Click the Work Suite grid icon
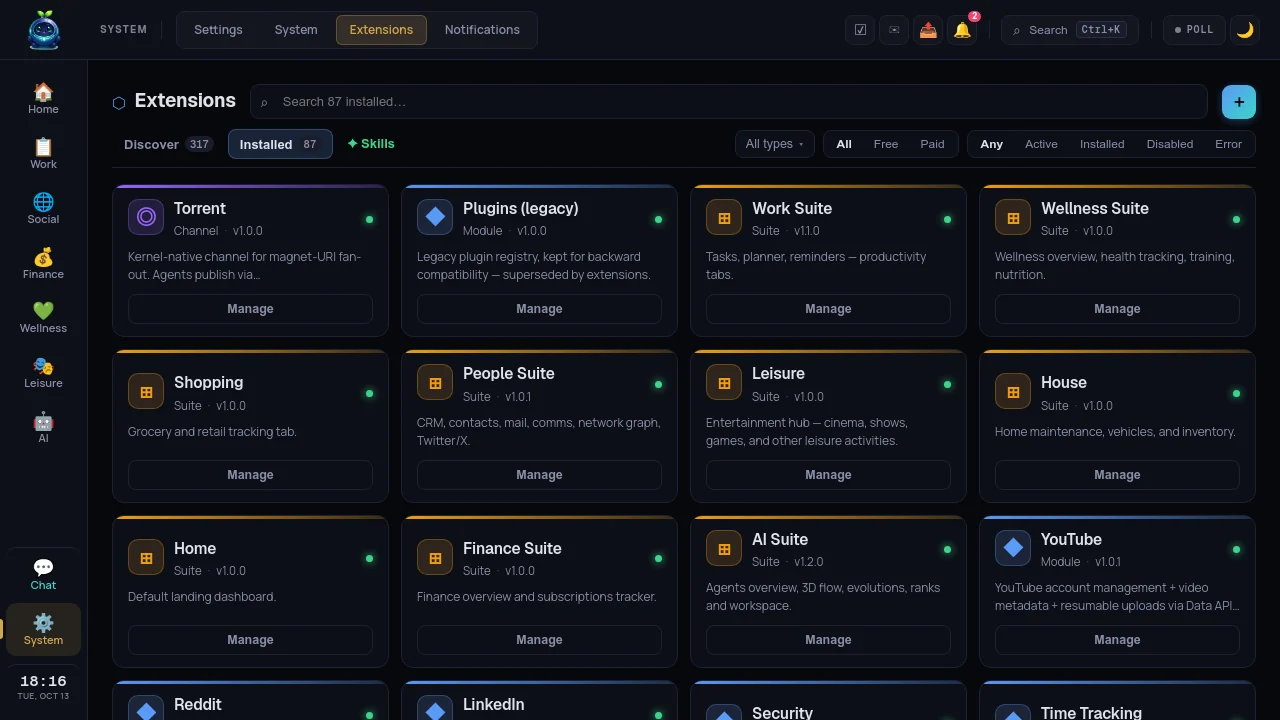 tap(724, 217)
